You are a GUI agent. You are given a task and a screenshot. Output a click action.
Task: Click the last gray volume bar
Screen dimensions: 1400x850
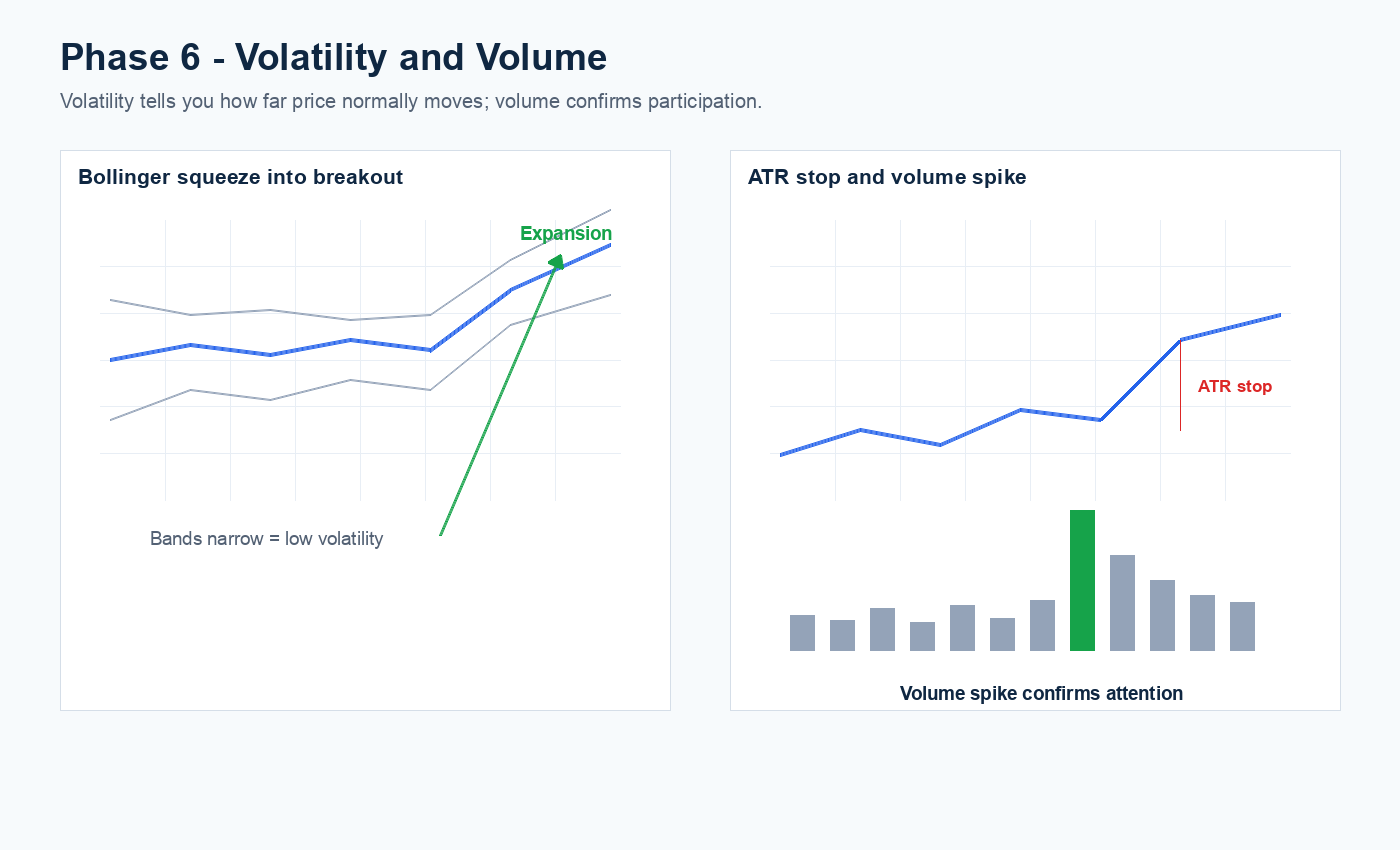coord(1242,626)
